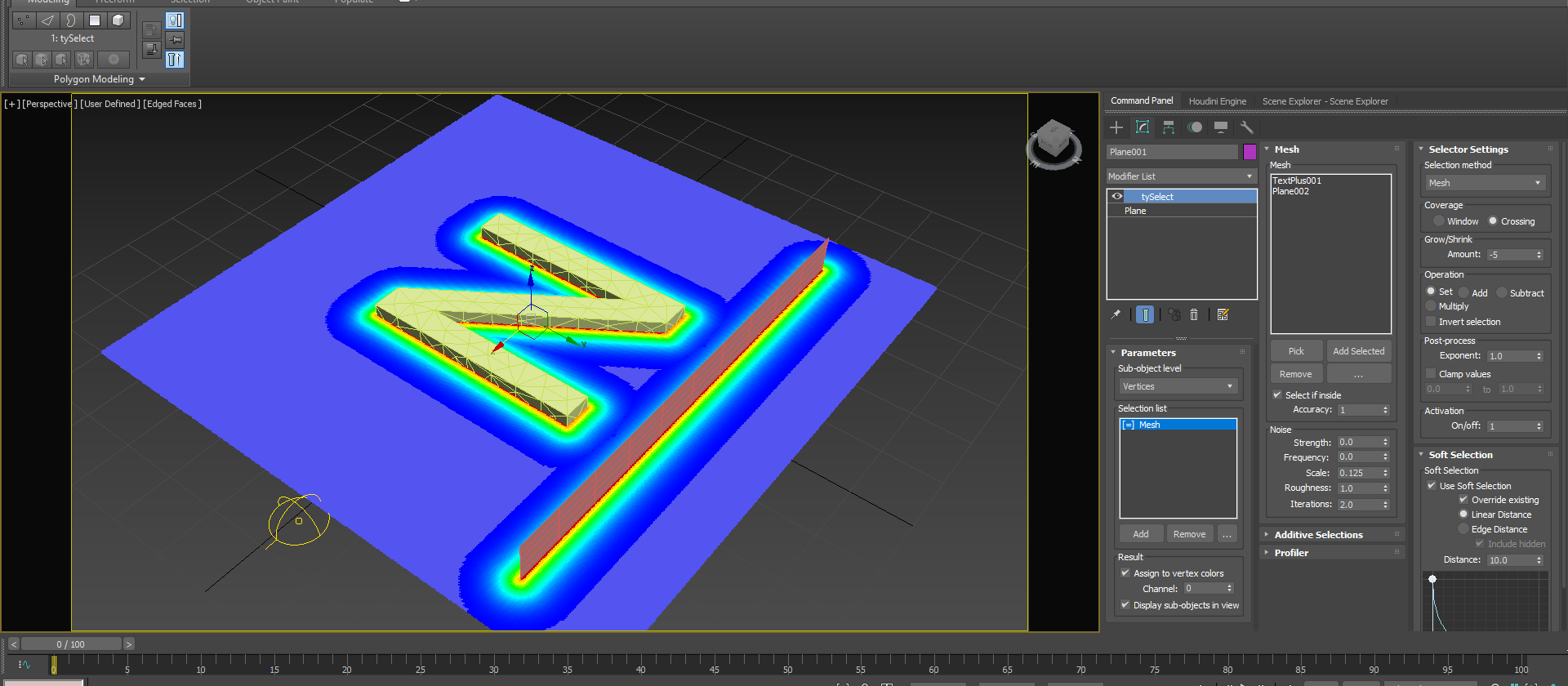Select the Subtract operation radio button
Screen dimensions: 1568x686
[1501, 292]
